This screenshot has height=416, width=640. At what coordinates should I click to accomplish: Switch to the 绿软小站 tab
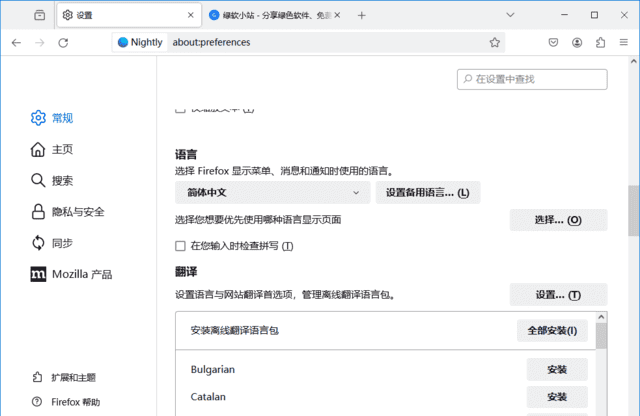coord(276,15)
